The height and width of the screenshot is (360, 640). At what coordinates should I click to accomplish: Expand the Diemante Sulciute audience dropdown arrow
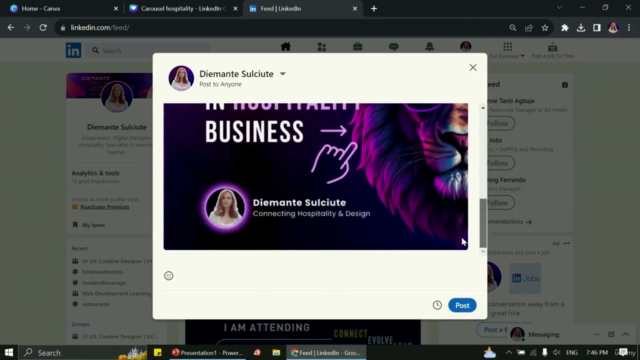tap(282, 74)
